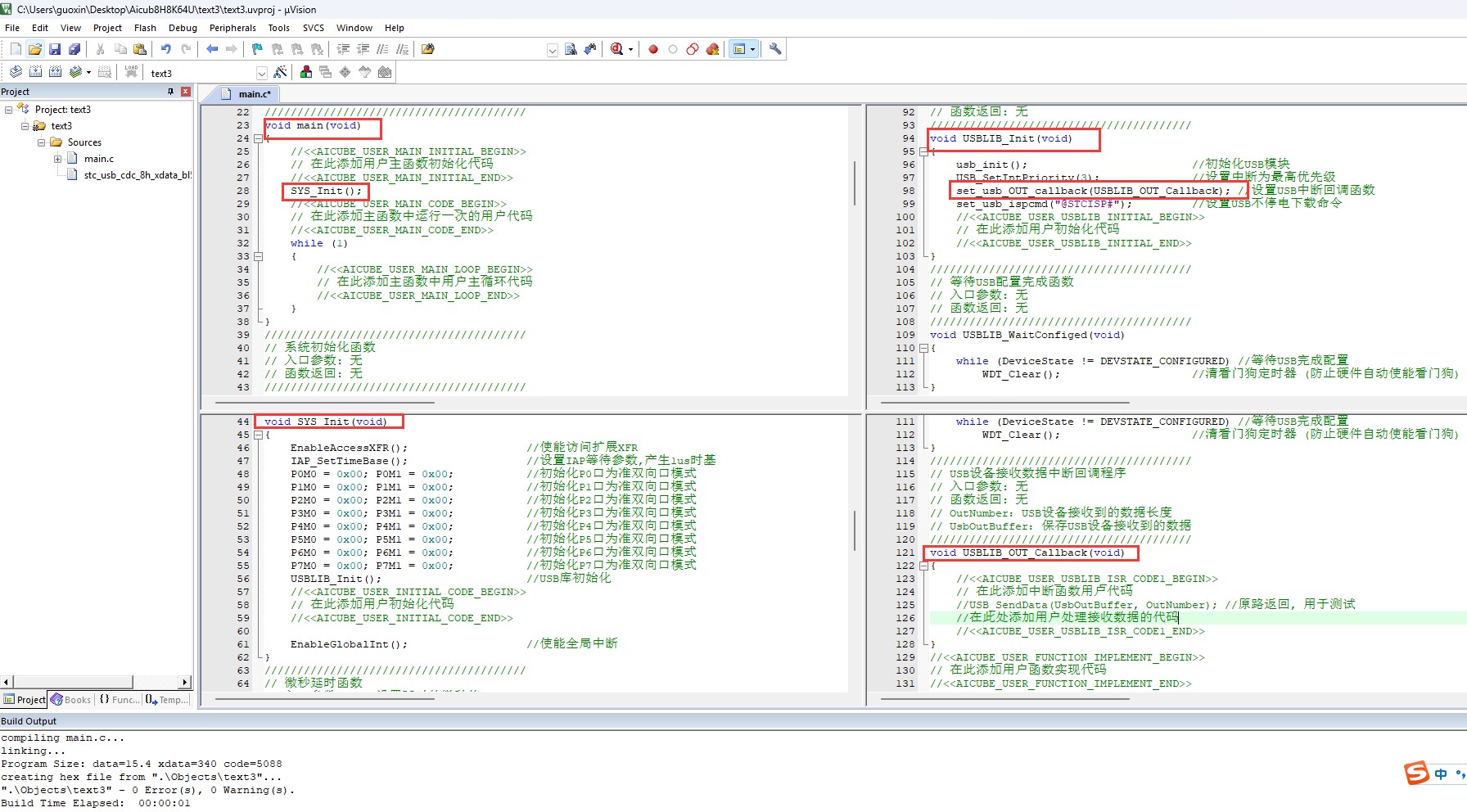Switch to the Functions panel tab
Viewport: 1467px width, 812px height.
[x=119, y=700]
